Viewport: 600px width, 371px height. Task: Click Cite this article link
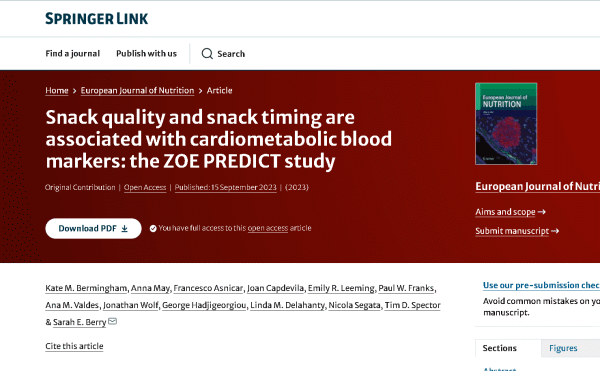click(74, 346)
